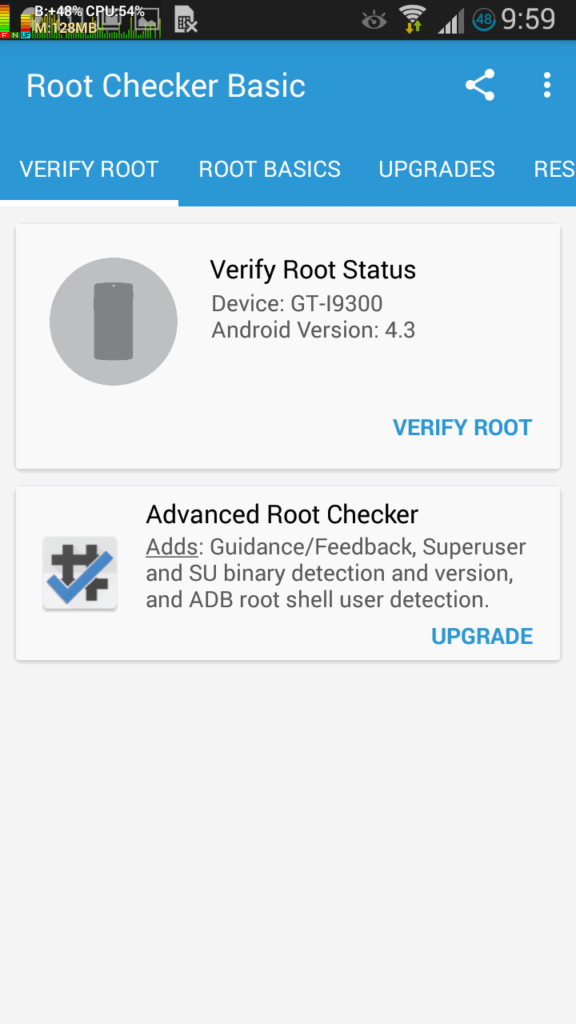Open the three-dot overflow menu
The height and width of the screenshot is (1024, 576).
pos(547,86)
